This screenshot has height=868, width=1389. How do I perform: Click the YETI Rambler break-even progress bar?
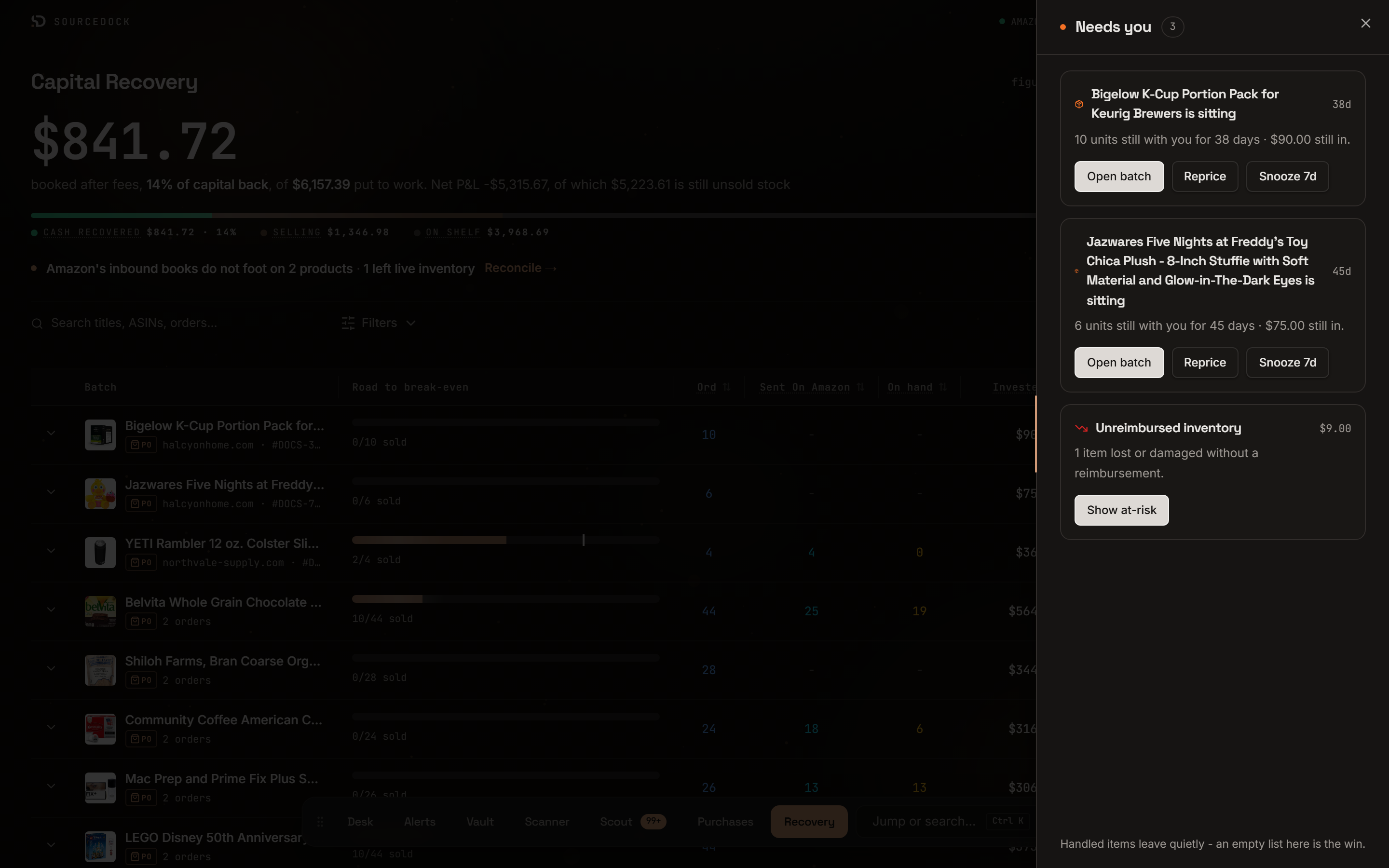pyautogui.click(x=505, y=540)
